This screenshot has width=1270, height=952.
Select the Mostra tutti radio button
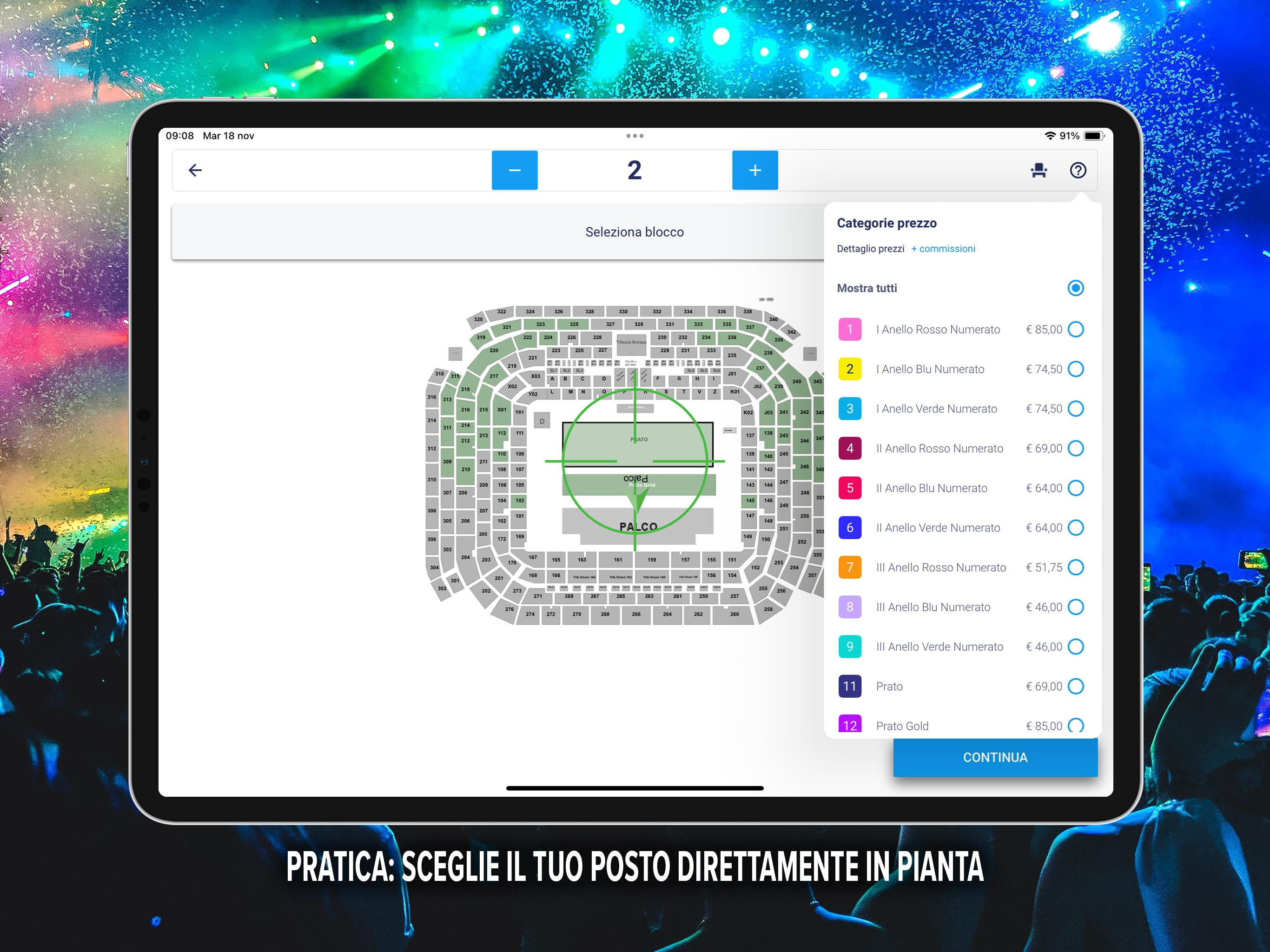pyautogui.click(x=1075, y=288)
